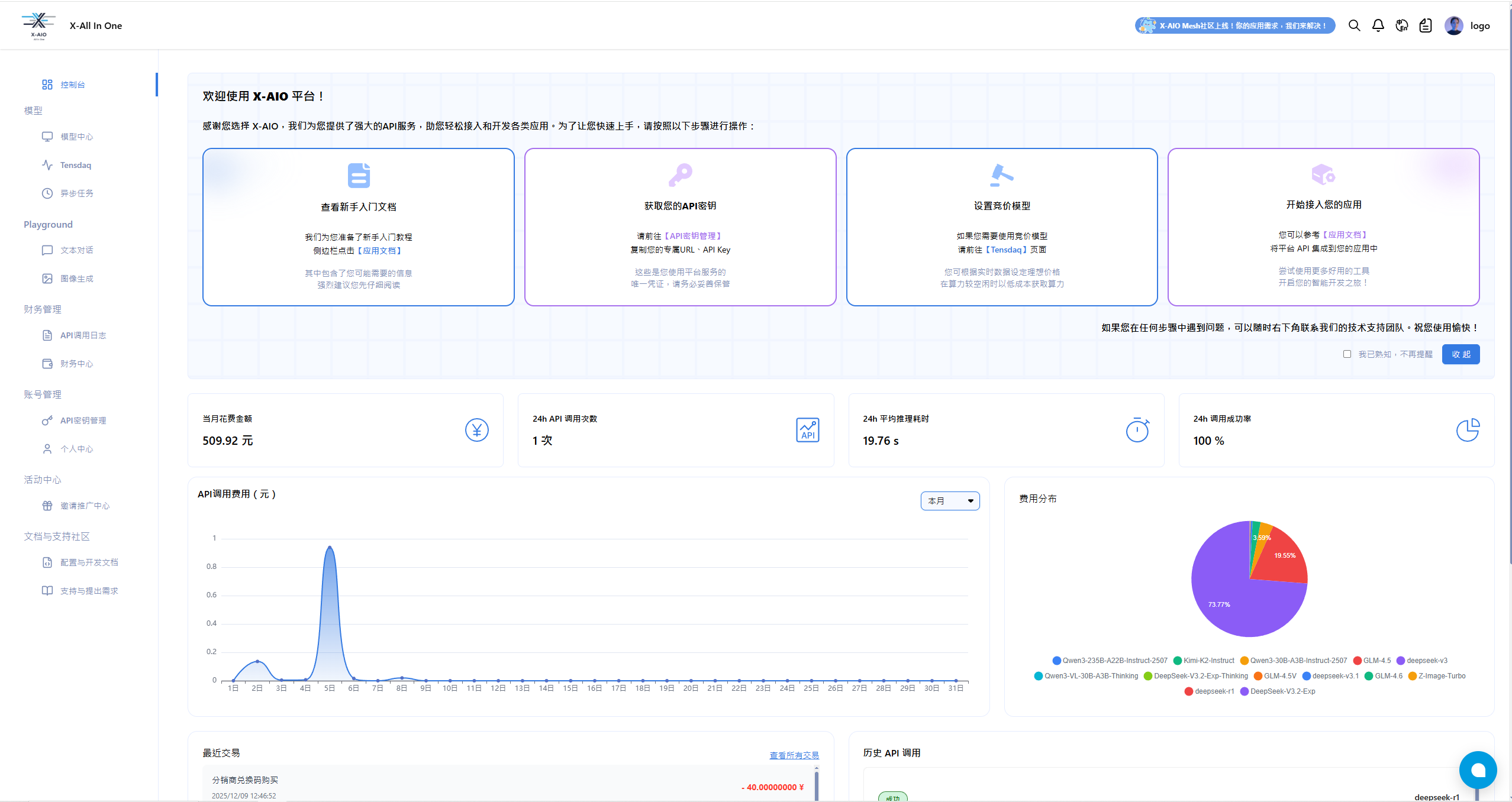This screenshot has width=1512, height=802.
Task: Open the notification bell icon
Action: click(x=1378, y=25)
